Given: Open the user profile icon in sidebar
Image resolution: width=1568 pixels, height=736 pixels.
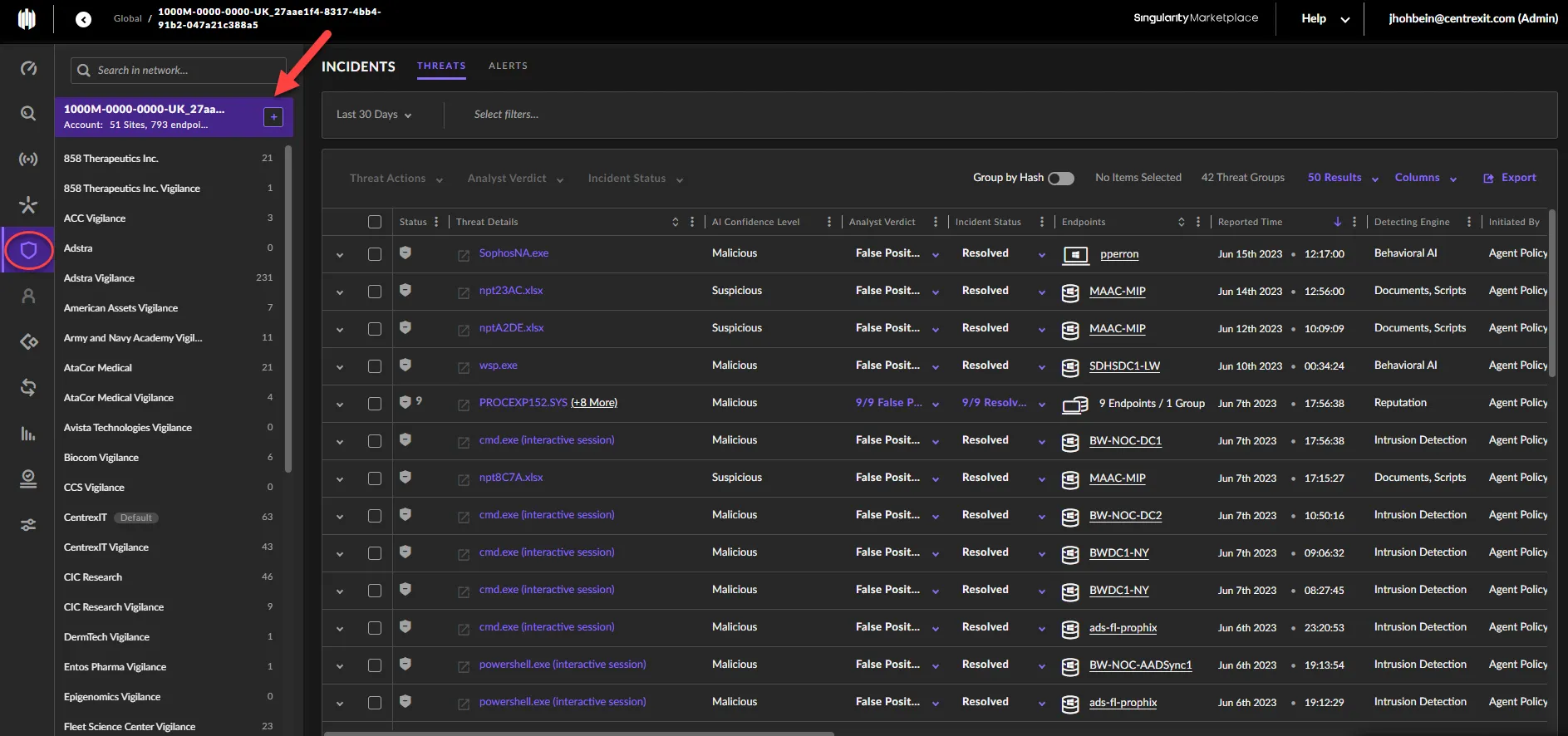Looking at the screenshot, I should point(28,296).
